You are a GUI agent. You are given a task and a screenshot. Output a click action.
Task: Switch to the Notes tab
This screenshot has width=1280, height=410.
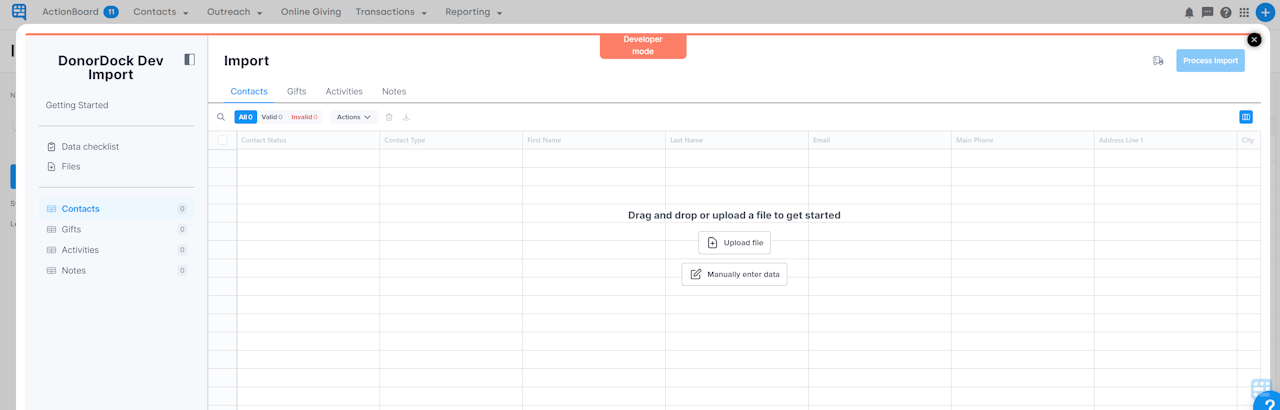point(394,91)
